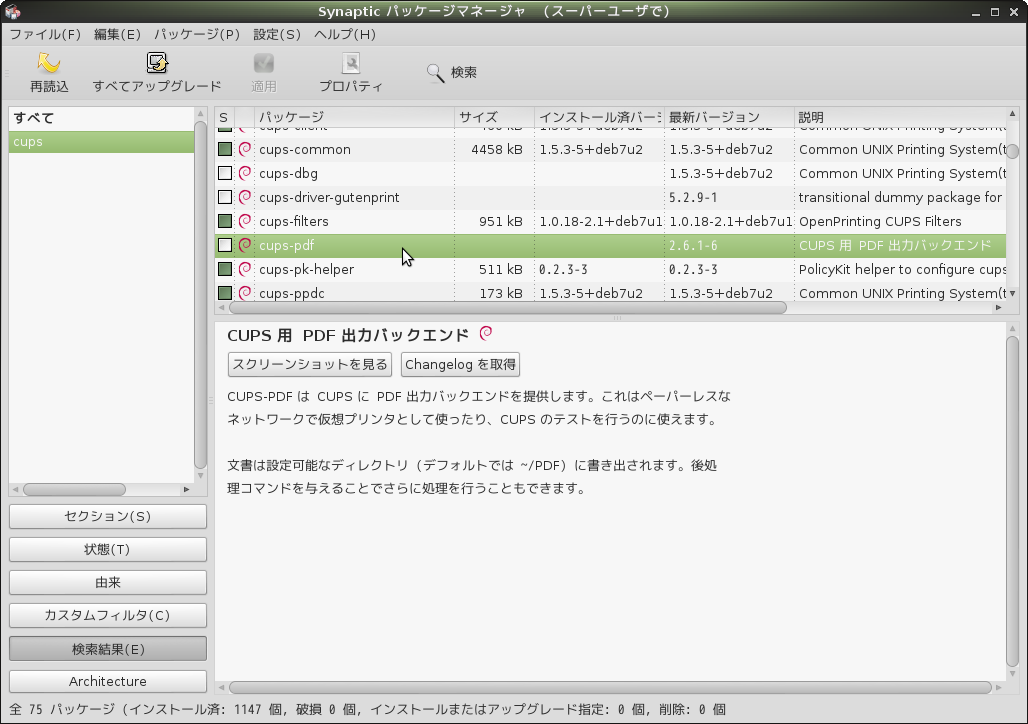Click the sidebar horizontal scrollbar thumb
The image size is (1028, 724).
[75, 490]
